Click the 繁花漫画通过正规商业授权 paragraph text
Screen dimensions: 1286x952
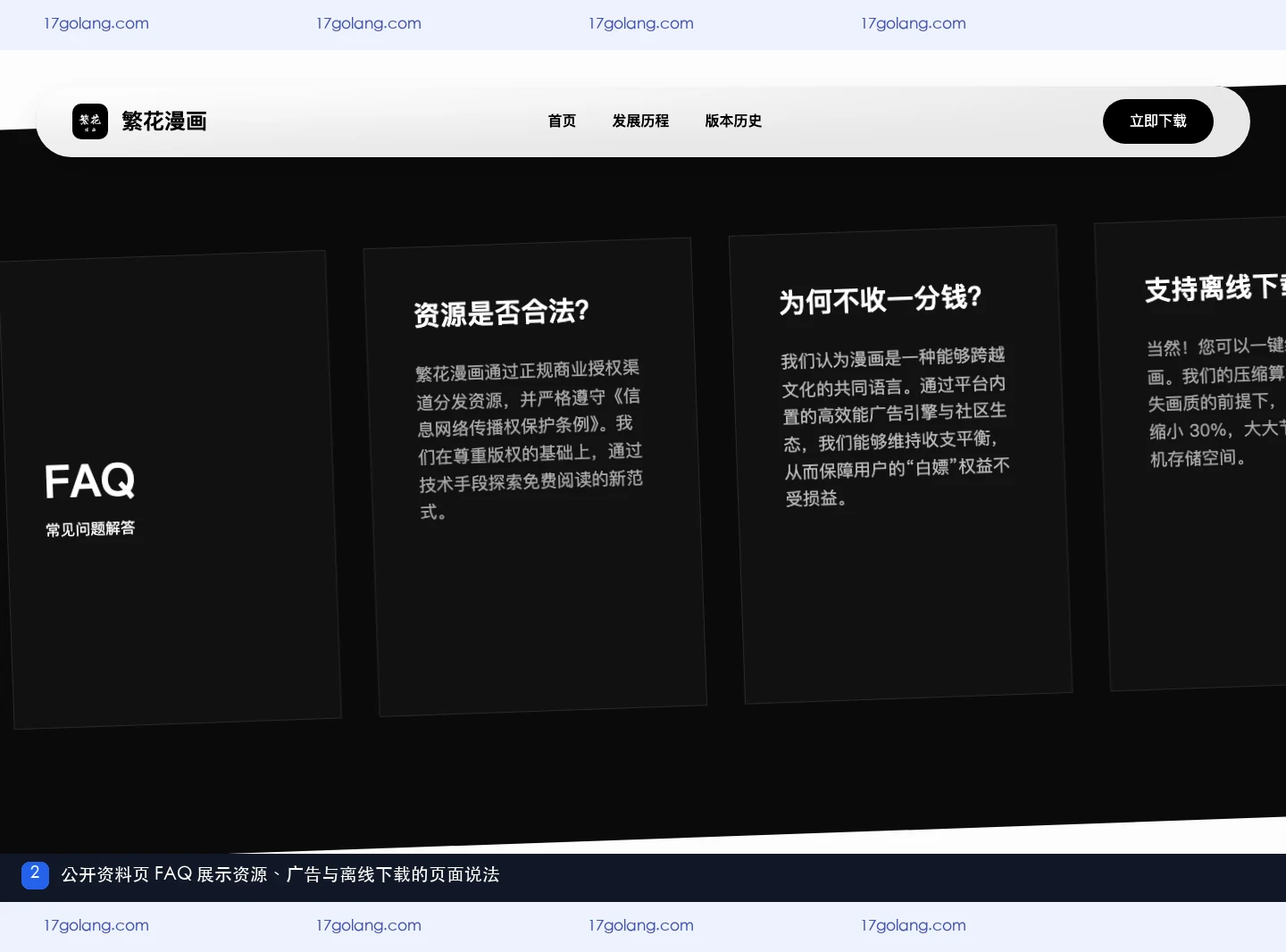(530, 439)
